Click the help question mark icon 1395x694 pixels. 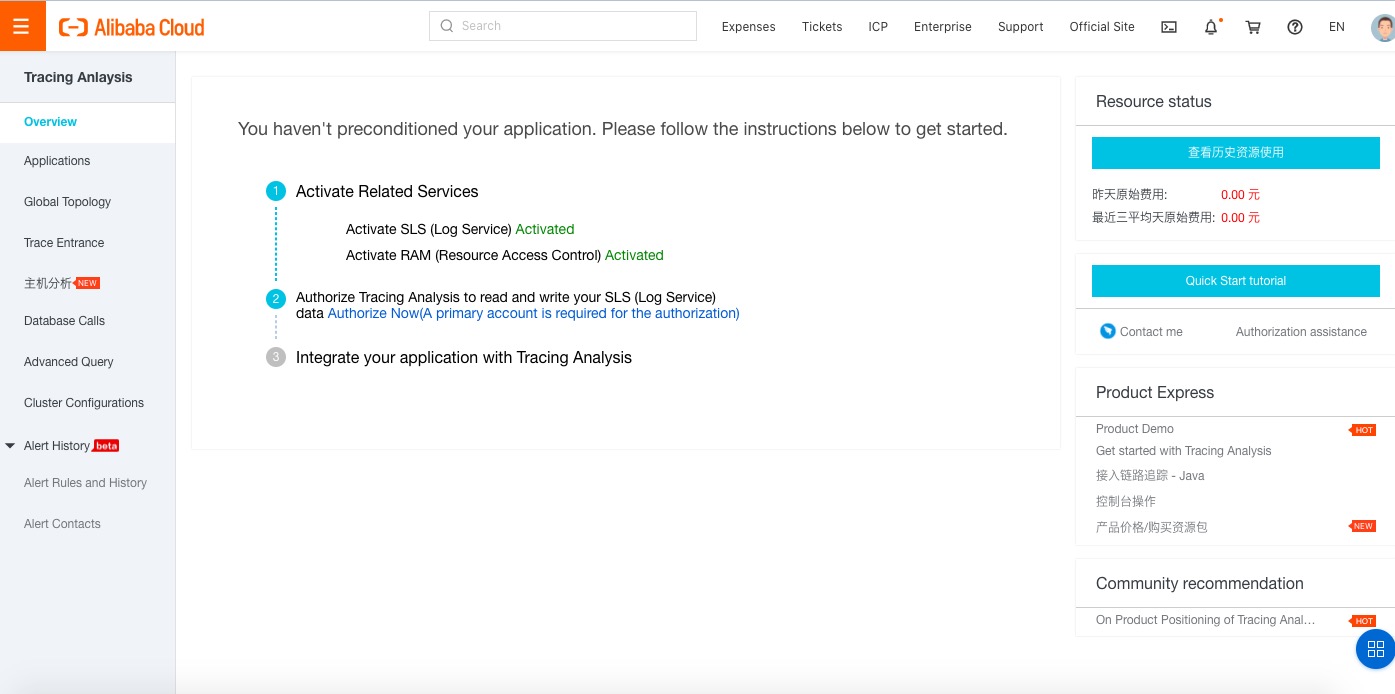1295,27
